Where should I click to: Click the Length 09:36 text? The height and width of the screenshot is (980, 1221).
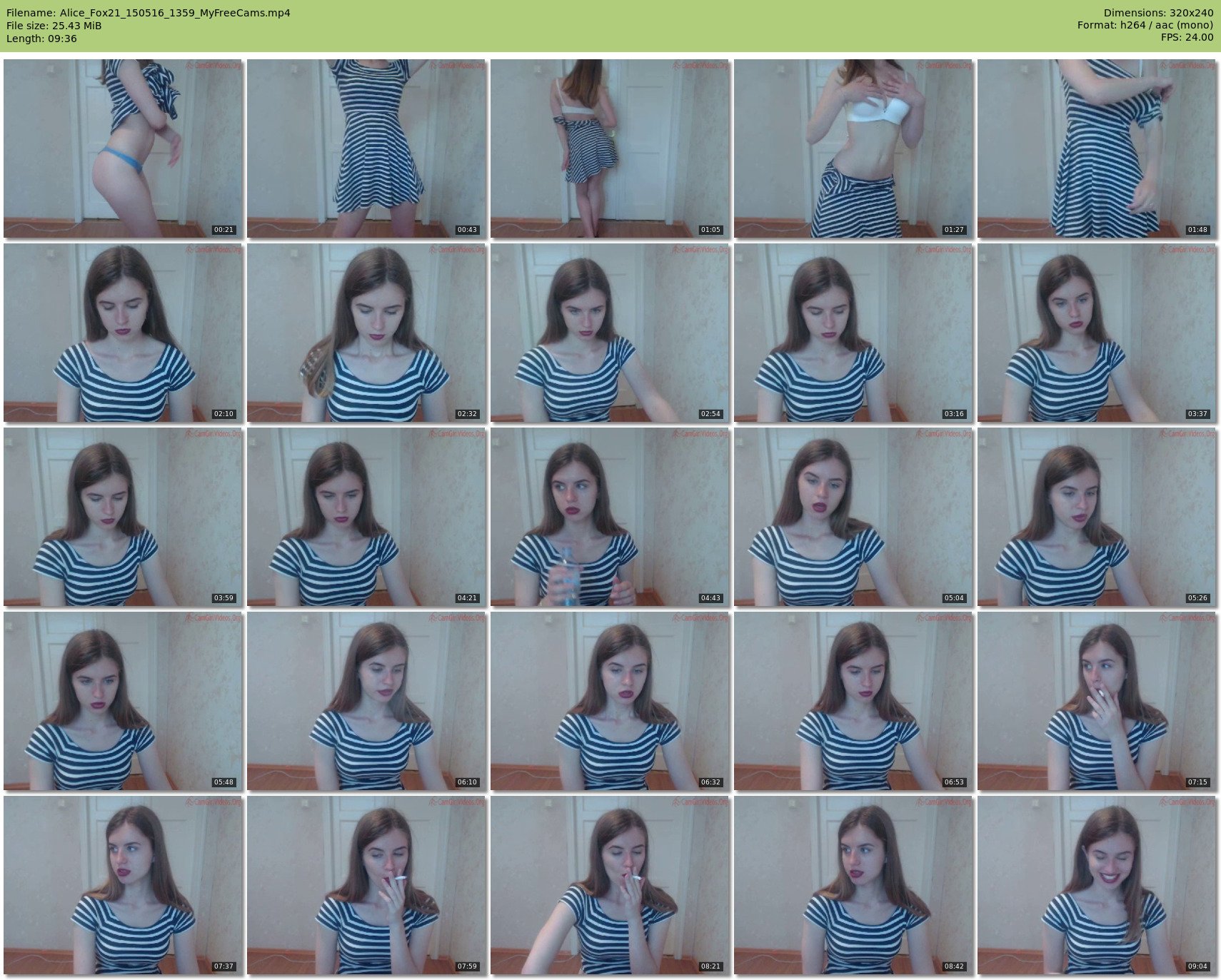tap(41, 39)
